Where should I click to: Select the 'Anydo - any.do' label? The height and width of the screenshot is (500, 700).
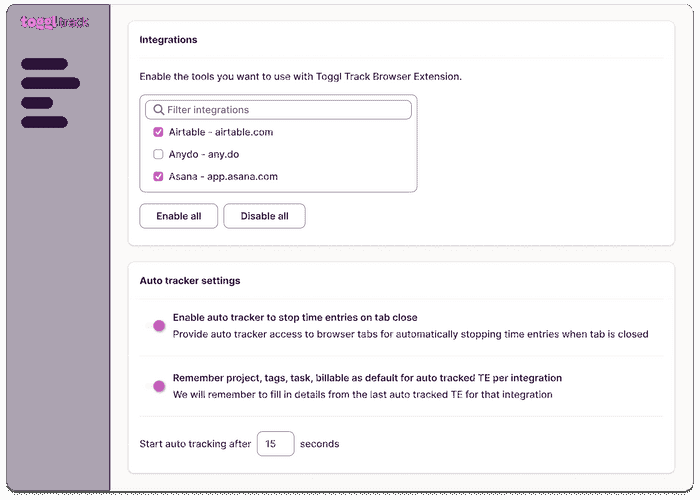click(x=204, y=154)
